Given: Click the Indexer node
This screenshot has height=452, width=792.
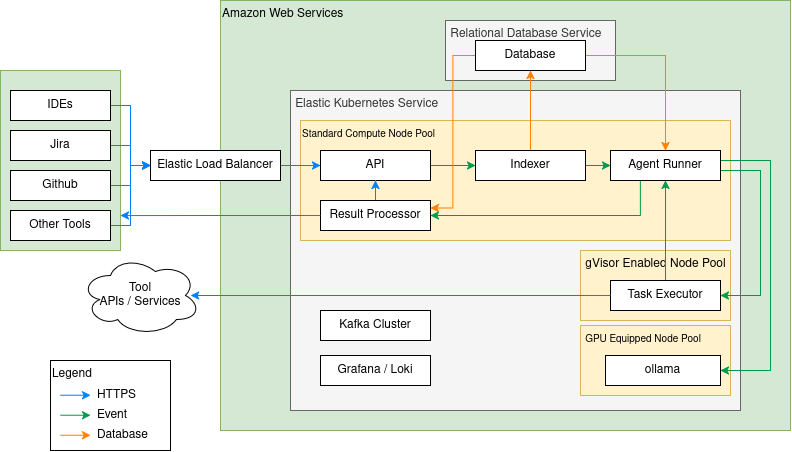Looking at the screenshot, I should click(x=530, y=165).
